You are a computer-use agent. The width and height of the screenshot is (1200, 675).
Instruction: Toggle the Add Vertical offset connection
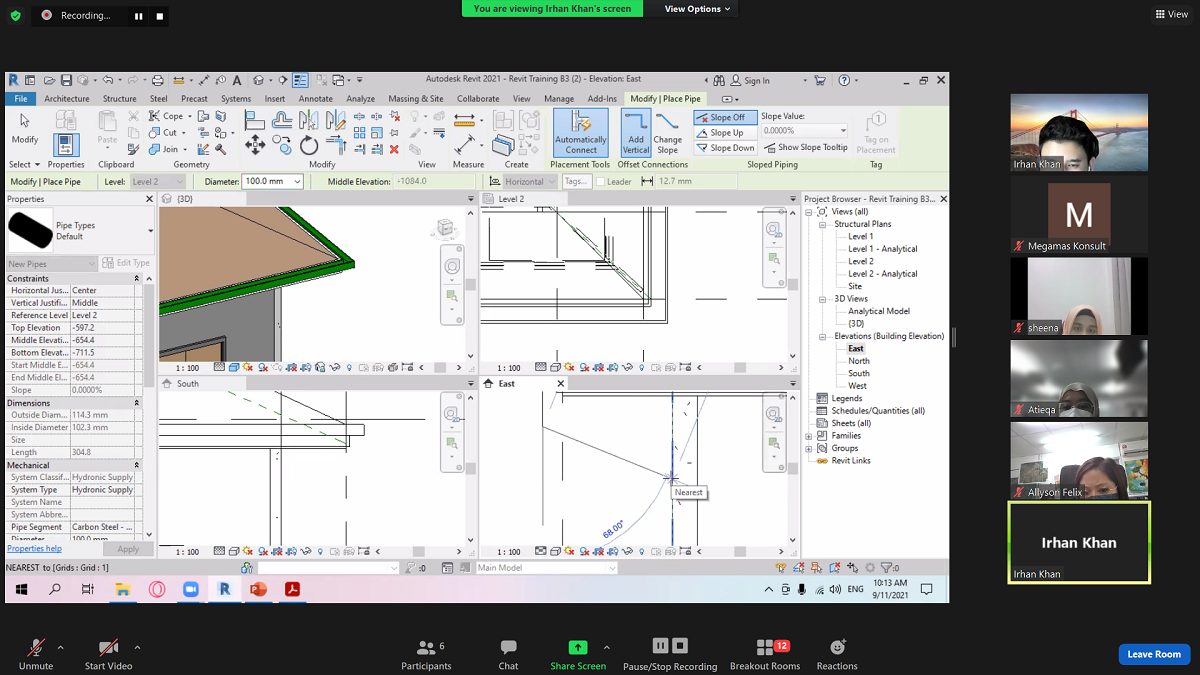[636, 133]
